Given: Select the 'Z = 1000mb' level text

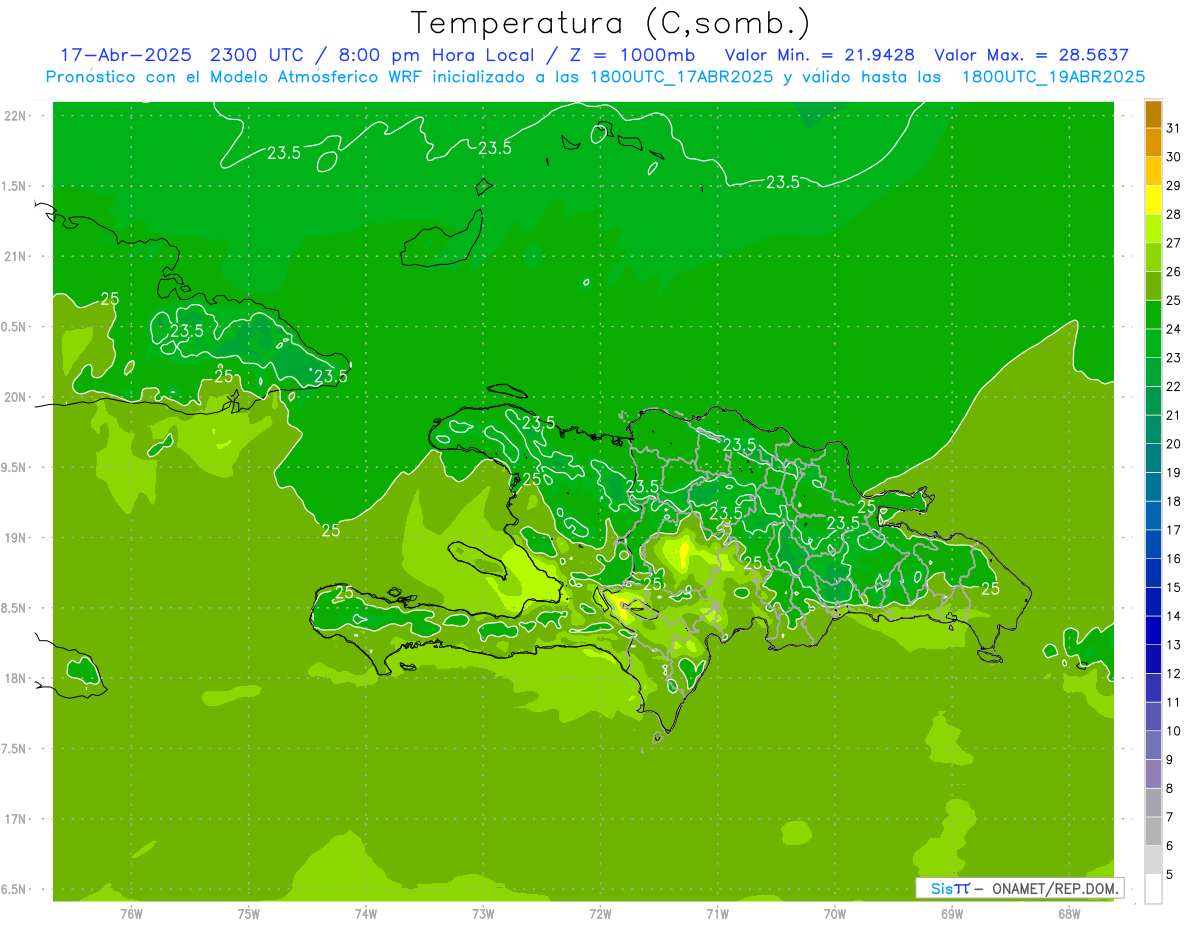Looking at the screenshot, I should (632, 55).
